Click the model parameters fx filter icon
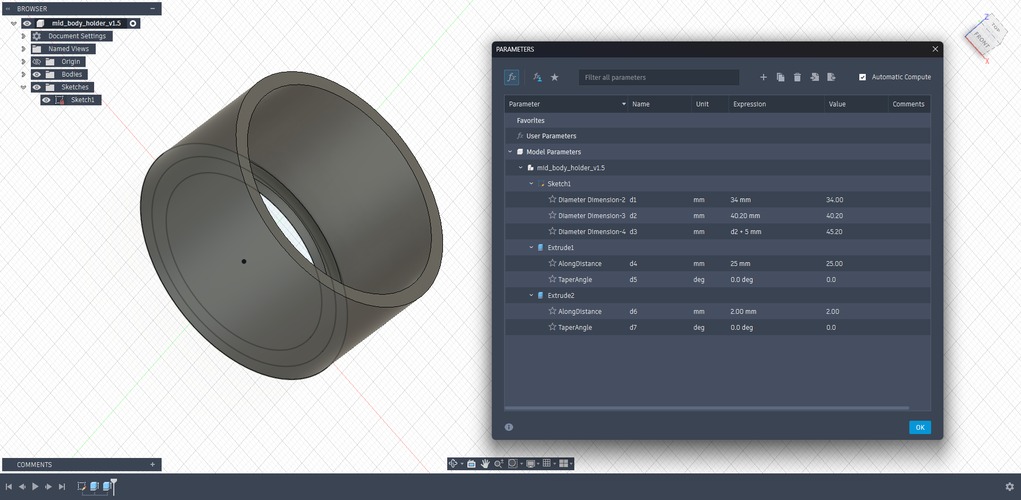This screenshot has width=1021, height=500. click(512, 77)
